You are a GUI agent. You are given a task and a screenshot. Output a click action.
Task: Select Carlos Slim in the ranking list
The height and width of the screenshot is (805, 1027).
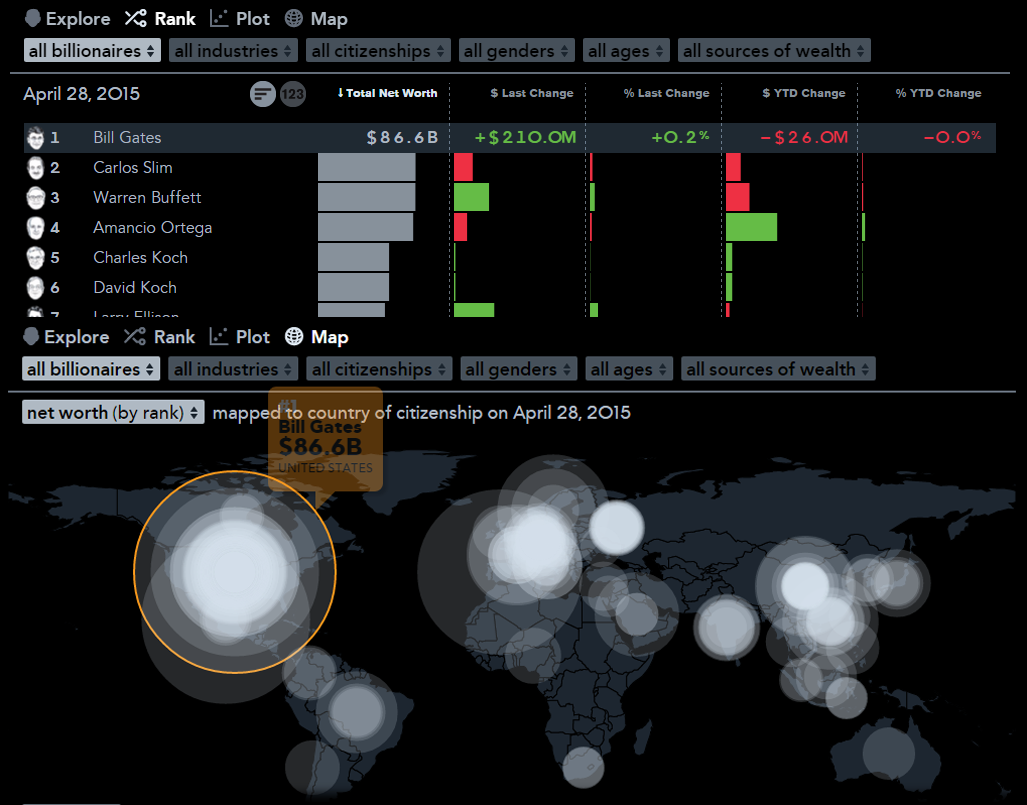pyautogui.click(x=132, y=167)
